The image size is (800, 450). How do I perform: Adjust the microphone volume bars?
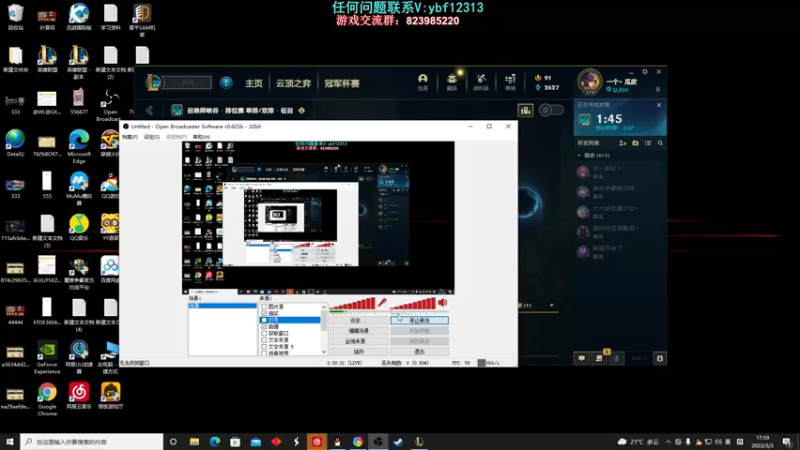352,304
